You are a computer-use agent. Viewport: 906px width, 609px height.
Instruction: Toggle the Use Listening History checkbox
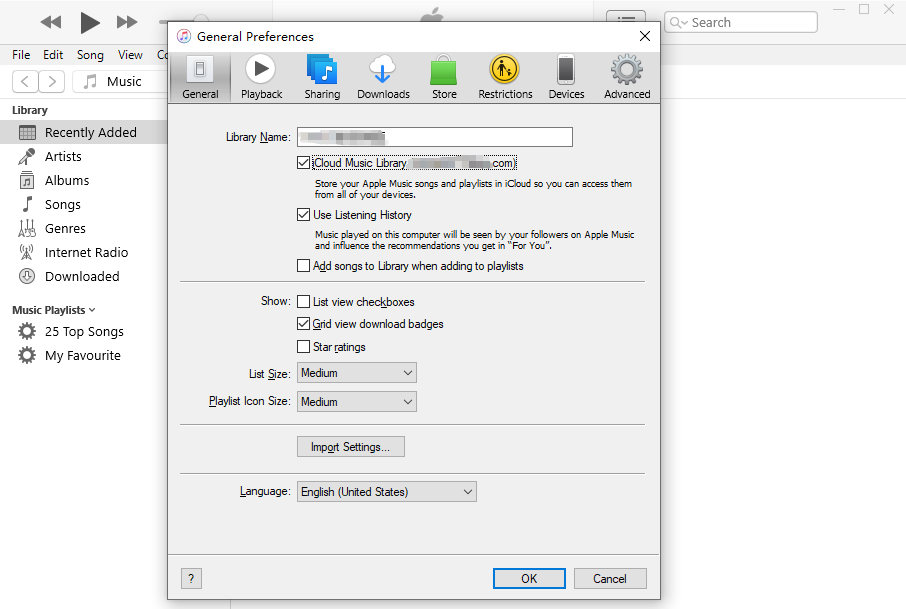coord(303,215)
